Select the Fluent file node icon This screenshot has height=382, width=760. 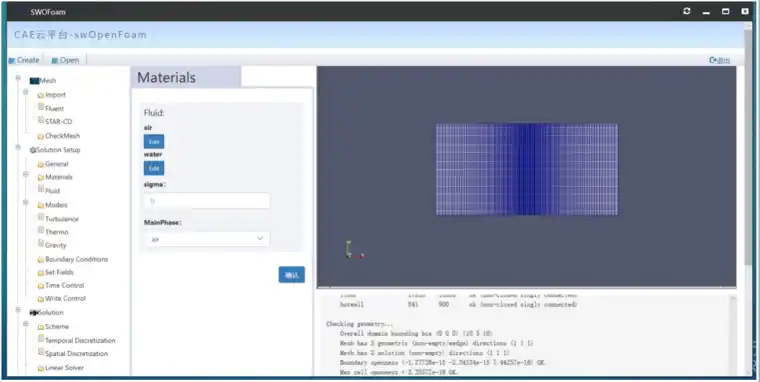41,107
